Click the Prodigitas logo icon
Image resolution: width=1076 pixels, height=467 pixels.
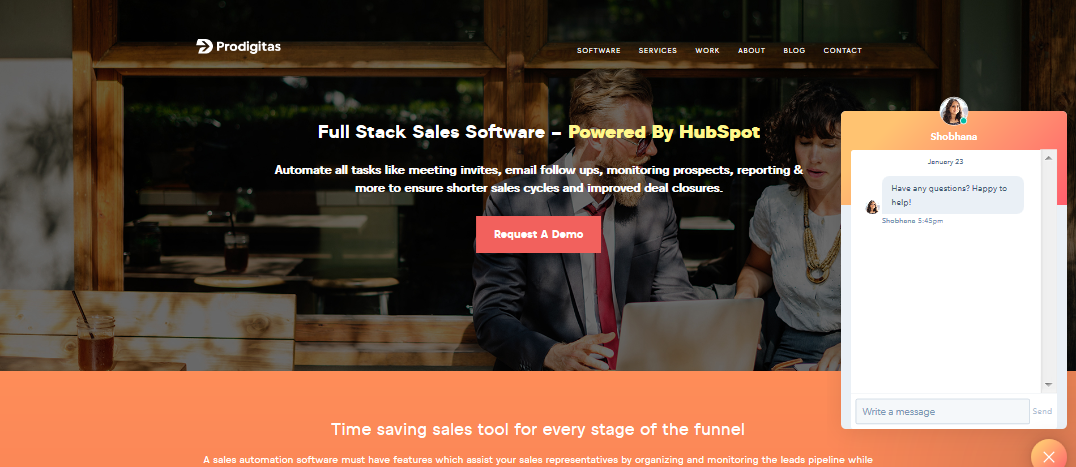(x=204, y=47)
